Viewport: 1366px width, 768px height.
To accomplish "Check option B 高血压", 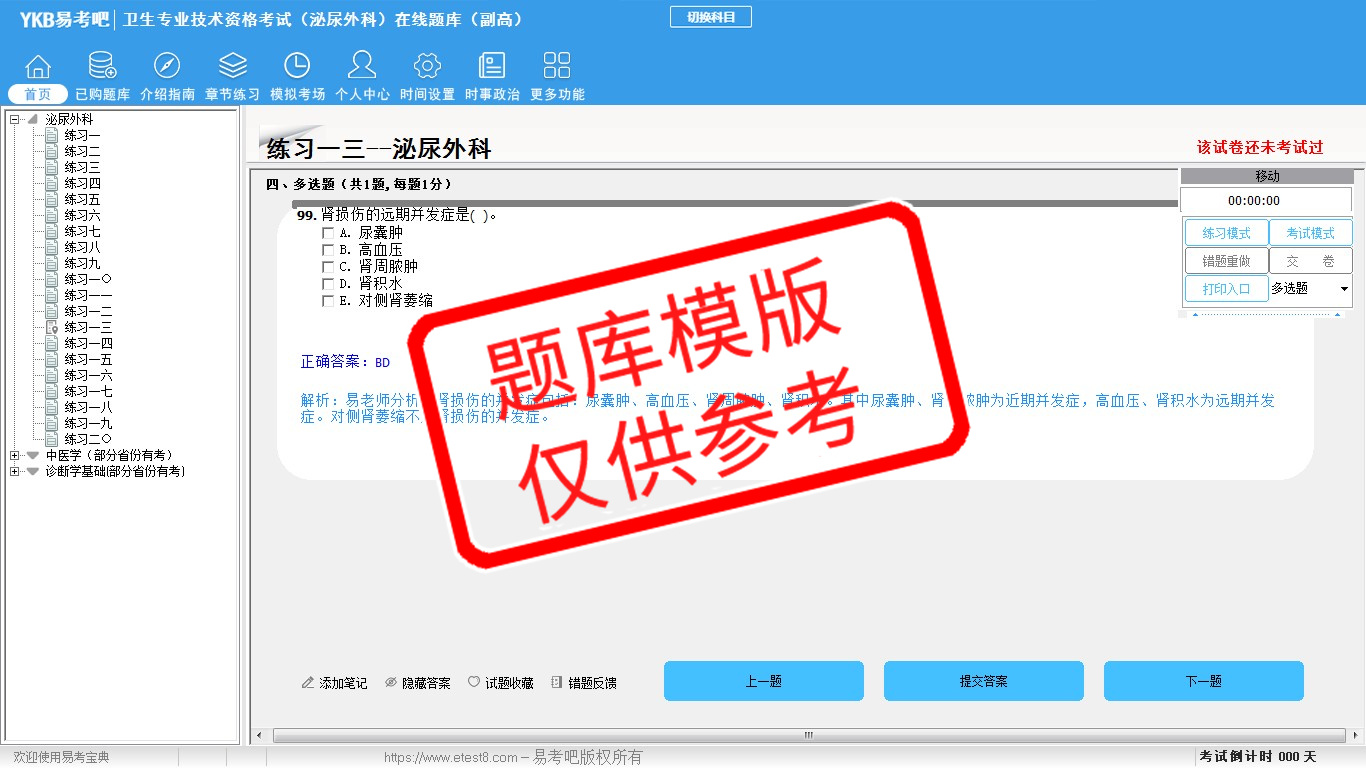I will click(x=328, y=250).
